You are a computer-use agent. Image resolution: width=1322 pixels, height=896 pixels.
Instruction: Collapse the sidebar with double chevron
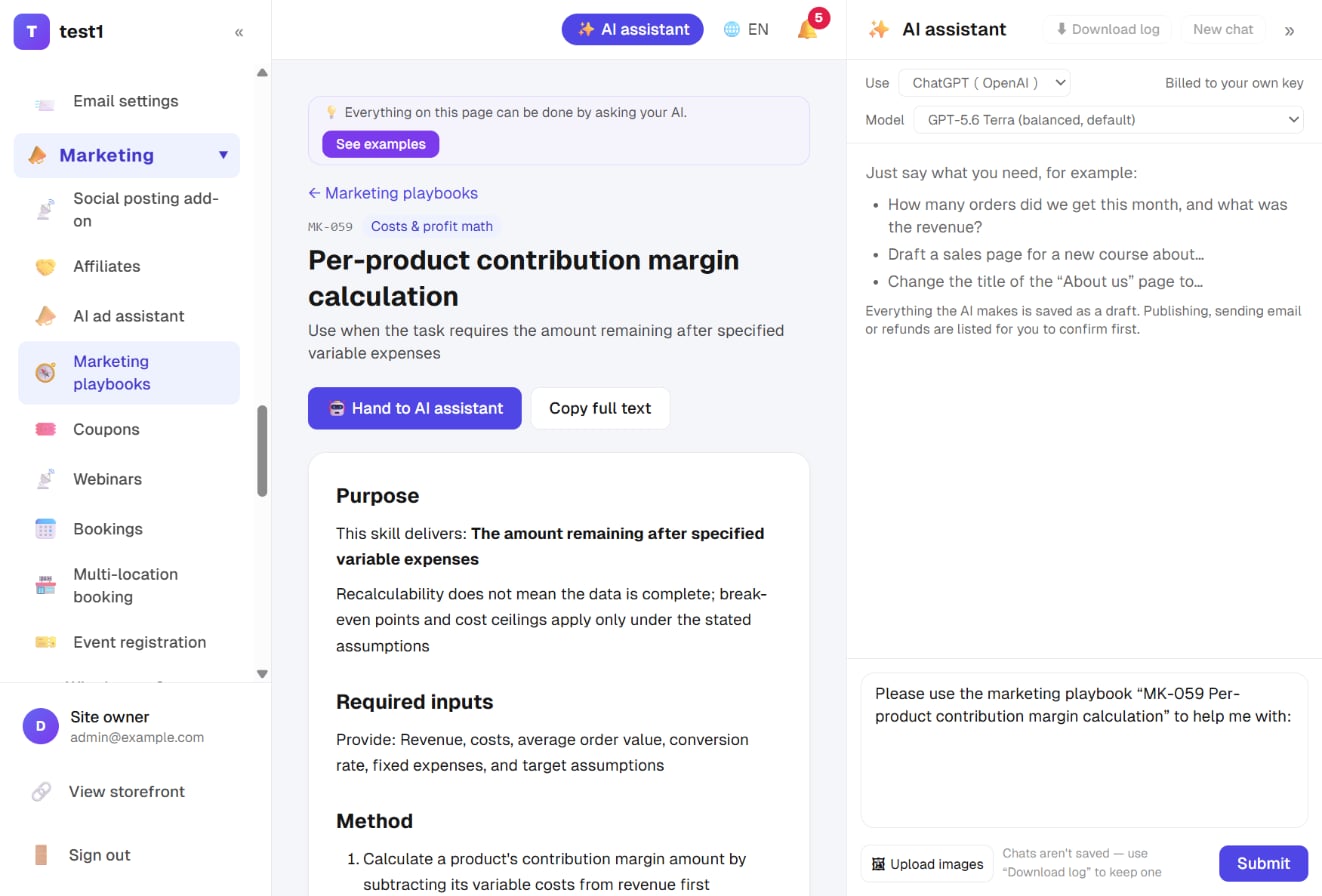coord(239,32)
